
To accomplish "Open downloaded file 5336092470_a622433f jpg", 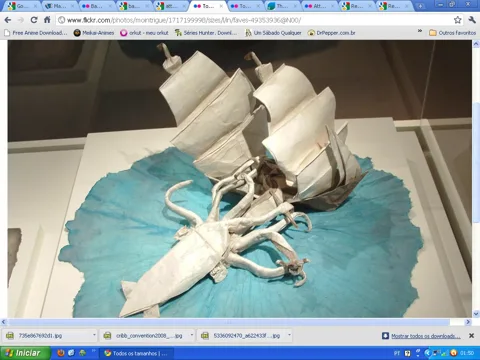I will [x=241, y=335].
